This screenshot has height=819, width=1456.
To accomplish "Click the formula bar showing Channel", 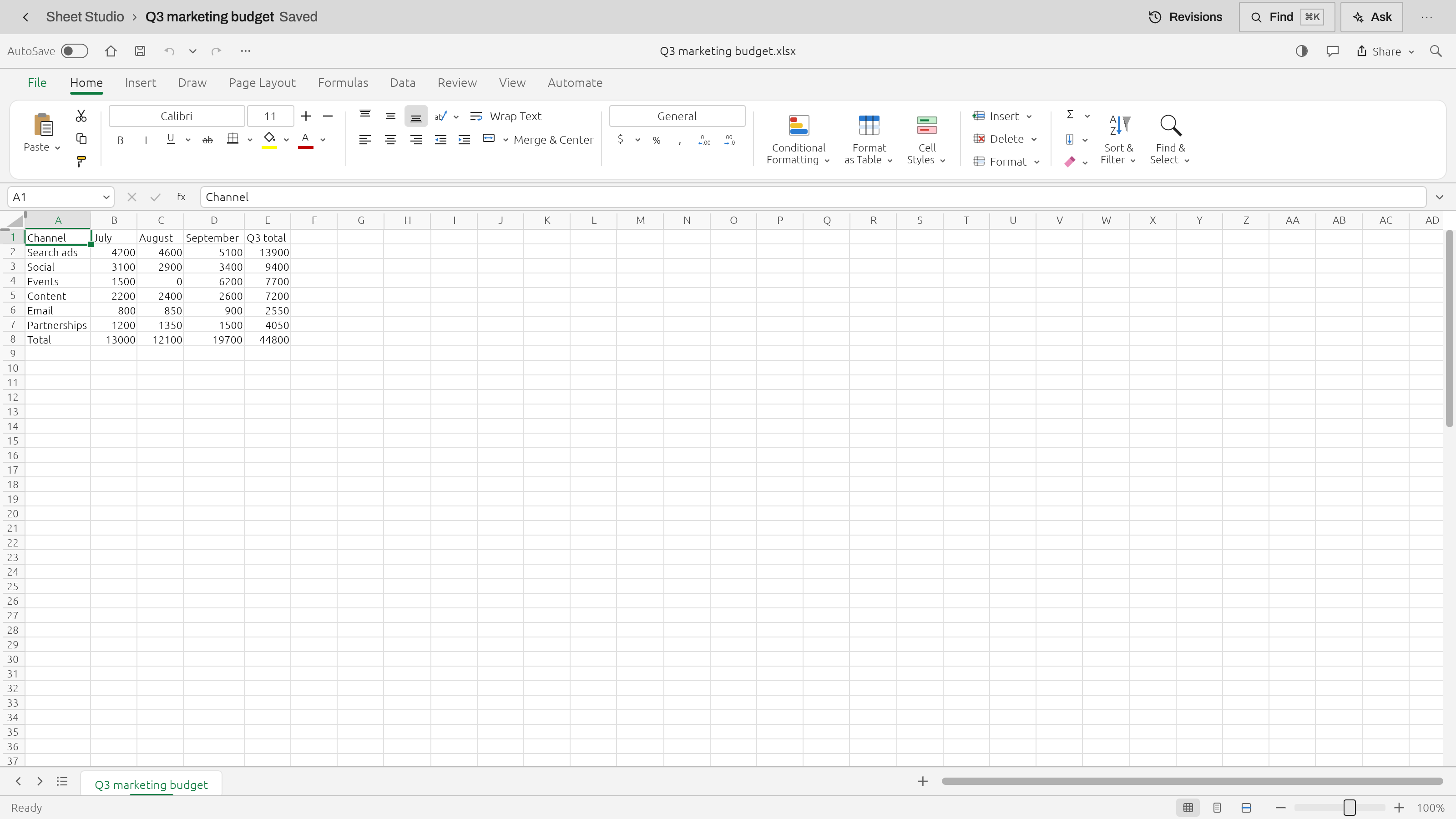I will [813, 197].
